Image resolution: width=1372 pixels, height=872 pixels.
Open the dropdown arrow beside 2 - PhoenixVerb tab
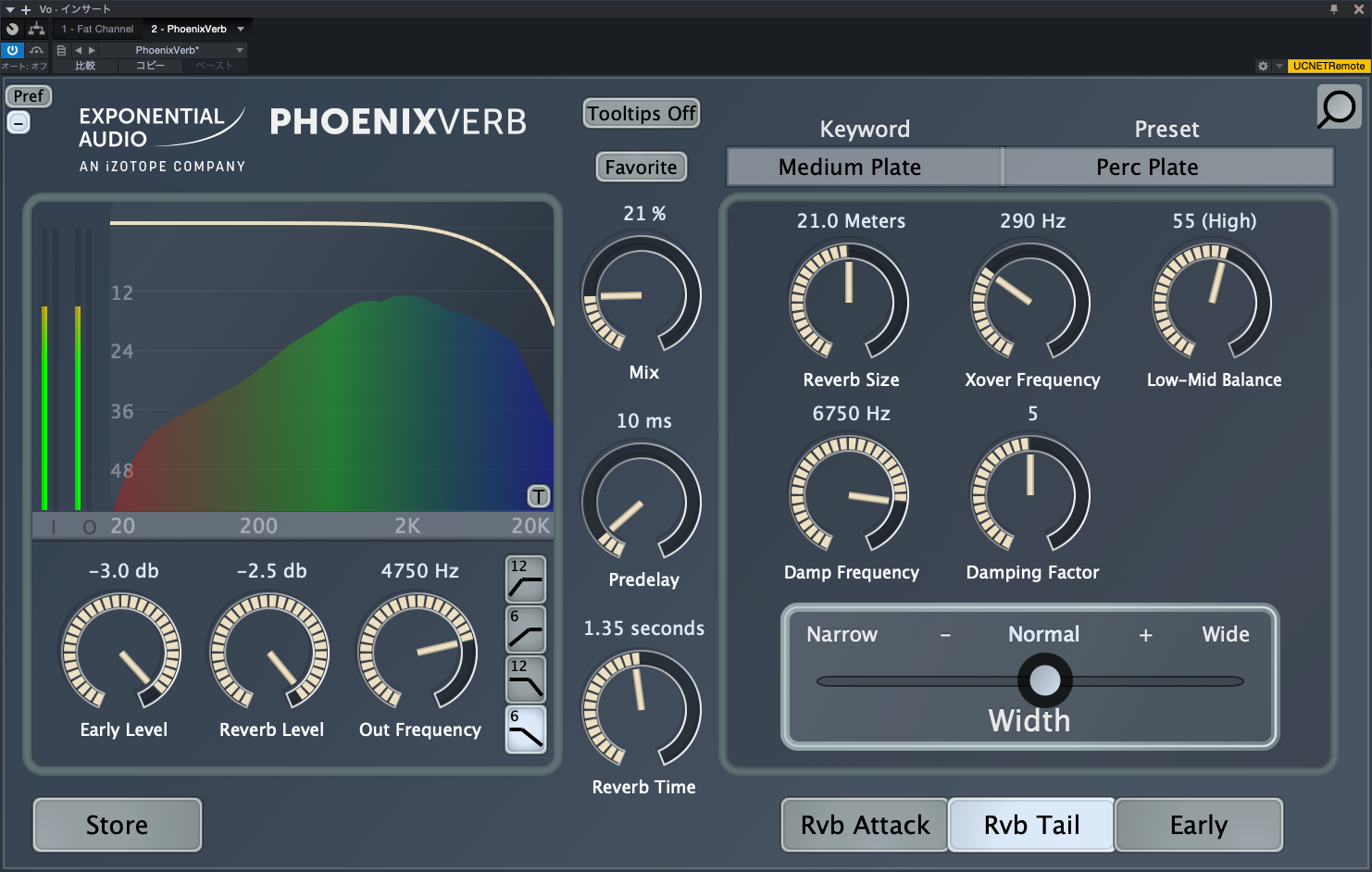tap(241, 29)
